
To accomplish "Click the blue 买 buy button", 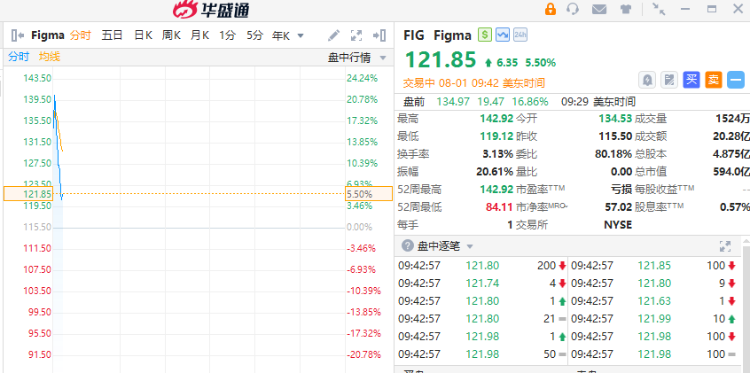I will (x=691, y=80).
